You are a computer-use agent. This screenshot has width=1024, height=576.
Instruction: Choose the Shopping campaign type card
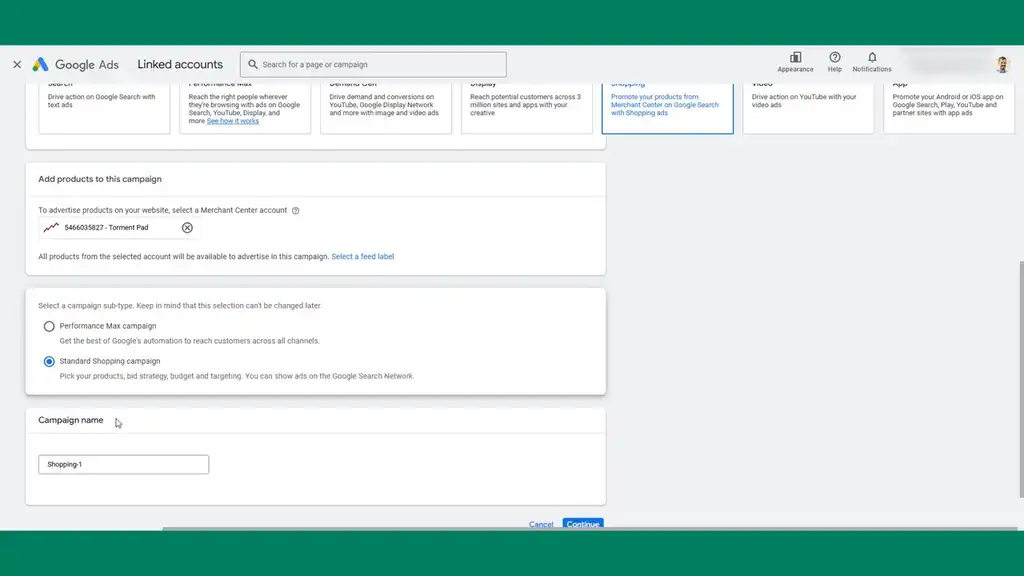click(x=667, y=108)
